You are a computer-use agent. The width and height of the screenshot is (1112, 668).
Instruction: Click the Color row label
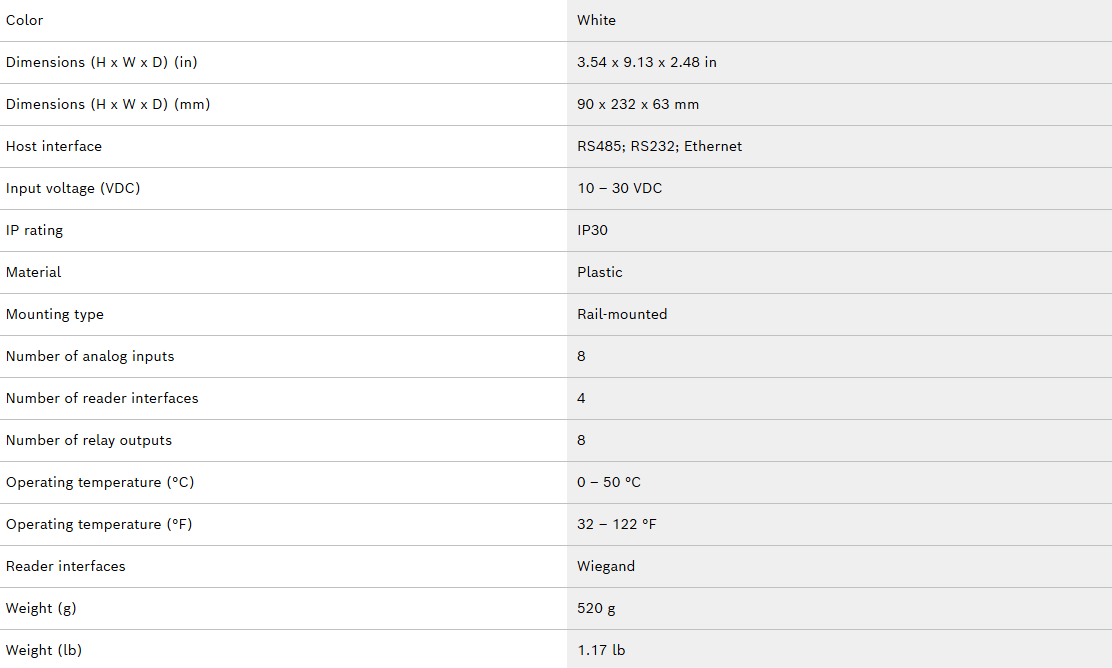(25, 20)
